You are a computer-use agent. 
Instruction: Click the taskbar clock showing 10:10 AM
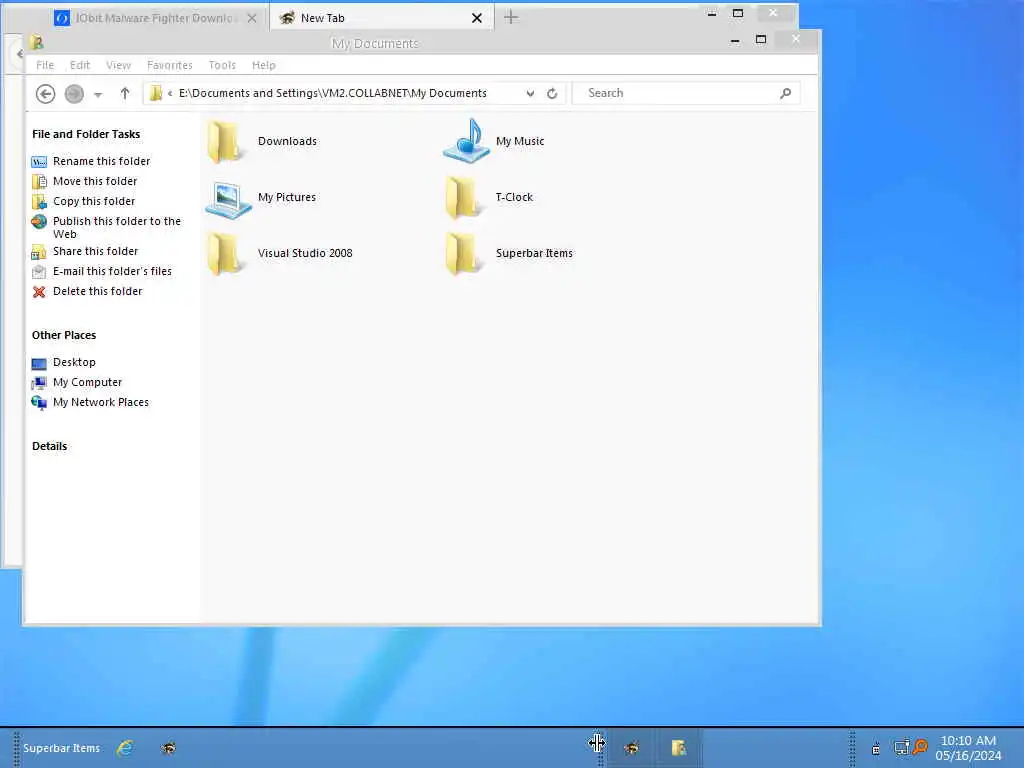[x=968, y=748]
